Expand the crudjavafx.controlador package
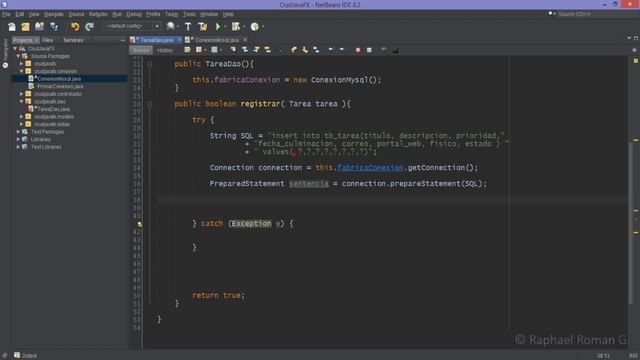 point(22,94)
